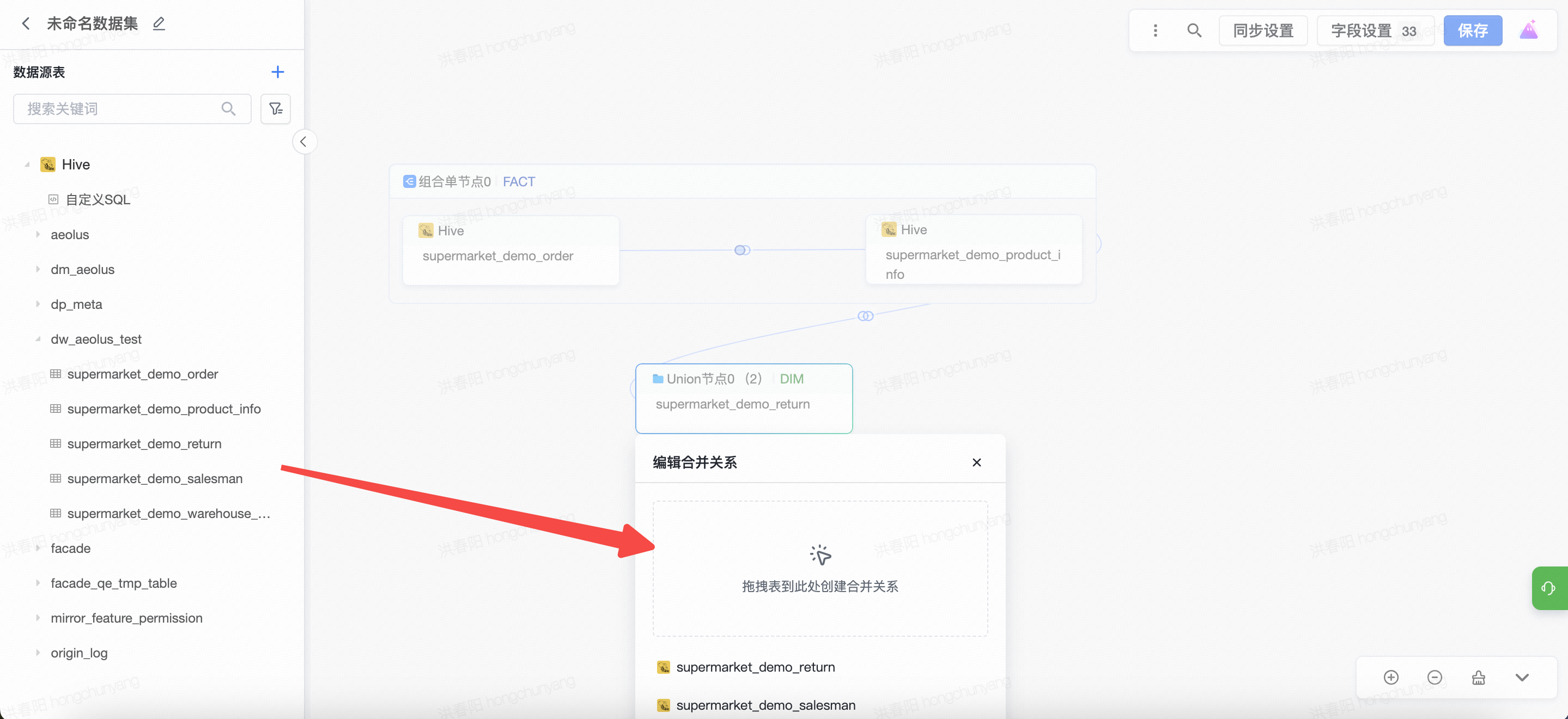Open the filter icon next to search box

point(276,109)
